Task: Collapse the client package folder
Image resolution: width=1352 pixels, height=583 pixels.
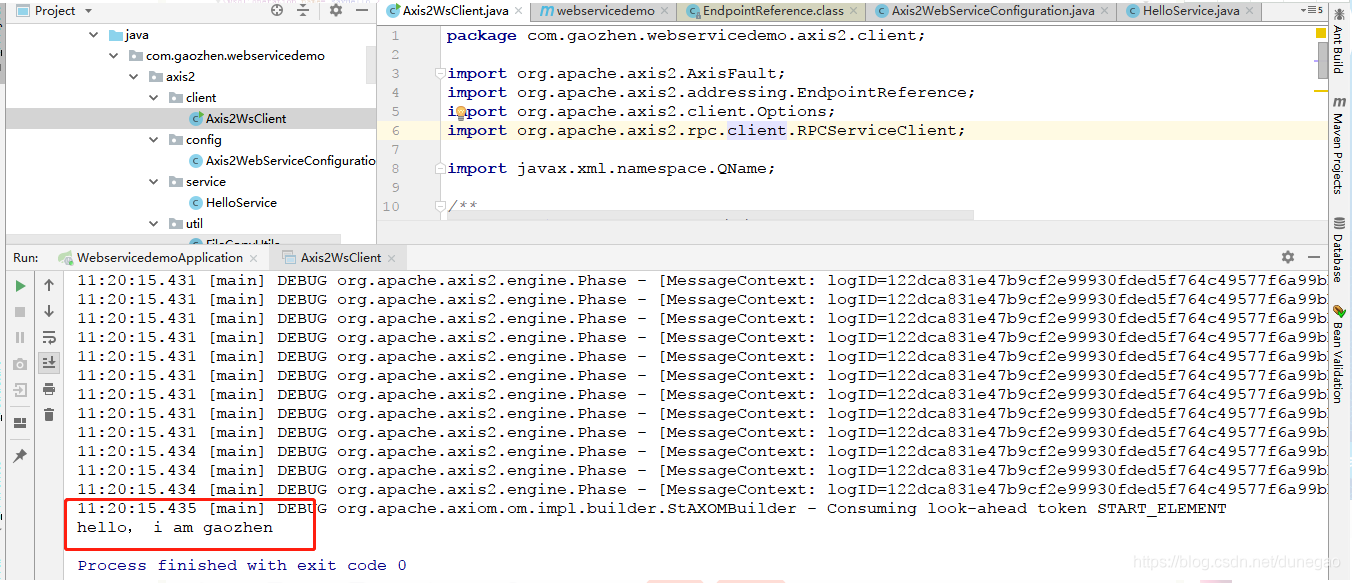Action: pos(153,97)
